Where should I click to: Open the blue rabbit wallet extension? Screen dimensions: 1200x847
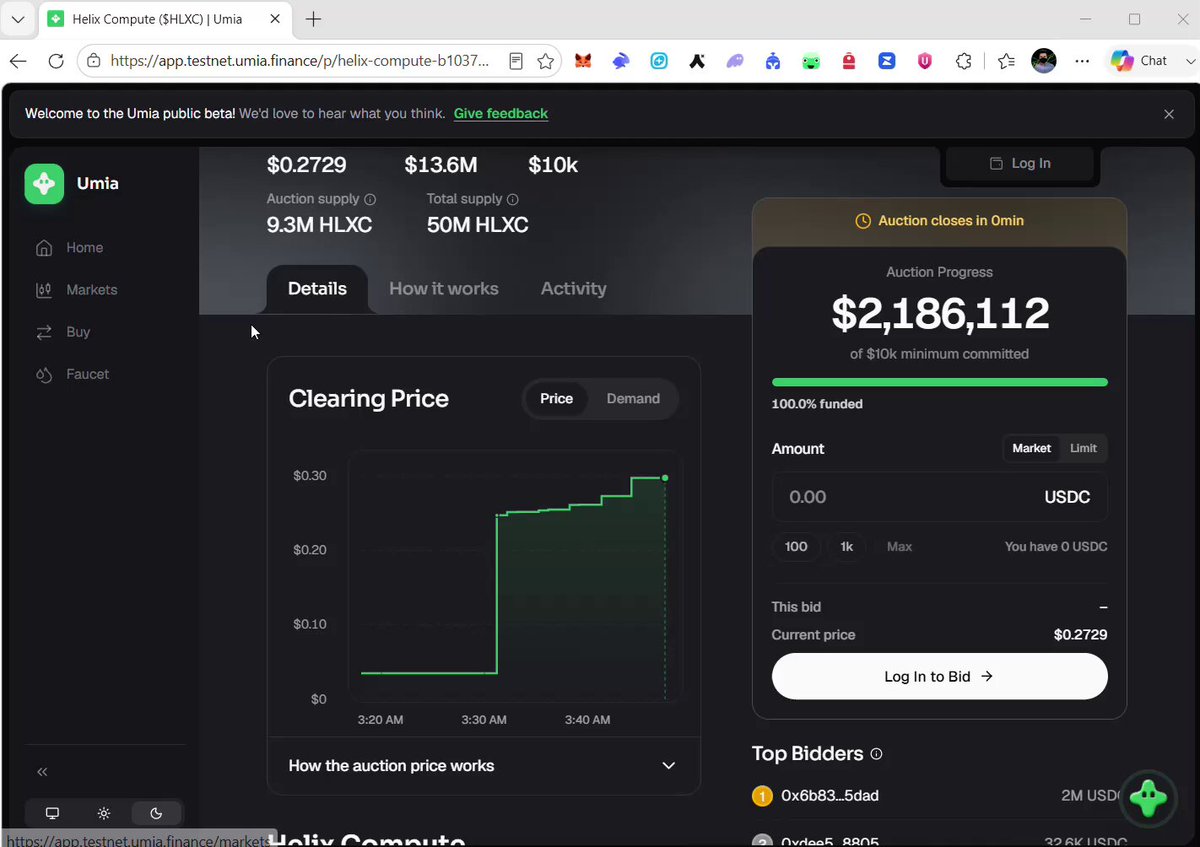pos(621,61)
